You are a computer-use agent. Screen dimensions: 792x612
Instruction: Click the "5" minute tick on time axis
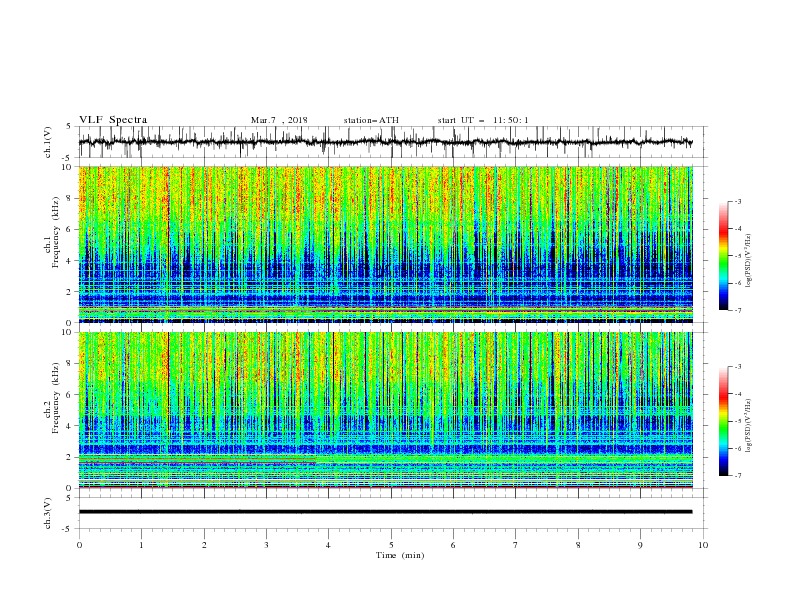tap(391, 545)
